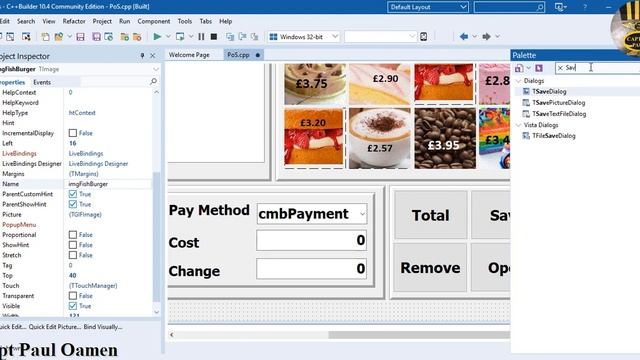Click the coffee beans £3.95 image
Viewport: 640px width, 360px height.
(x=445, y=138)
